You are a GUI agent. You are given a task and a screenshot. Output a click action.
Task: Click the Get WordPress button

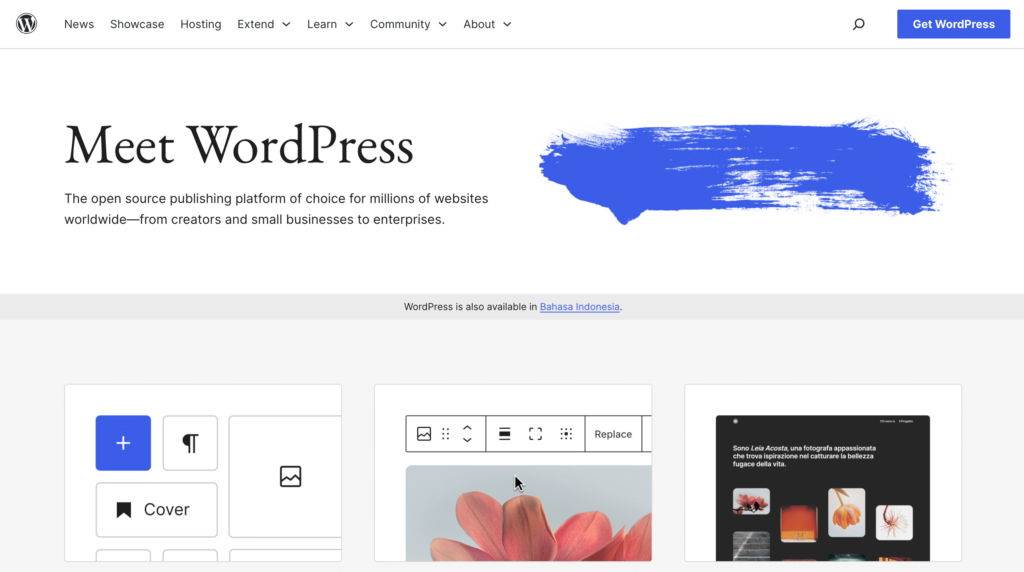[953, 24]
